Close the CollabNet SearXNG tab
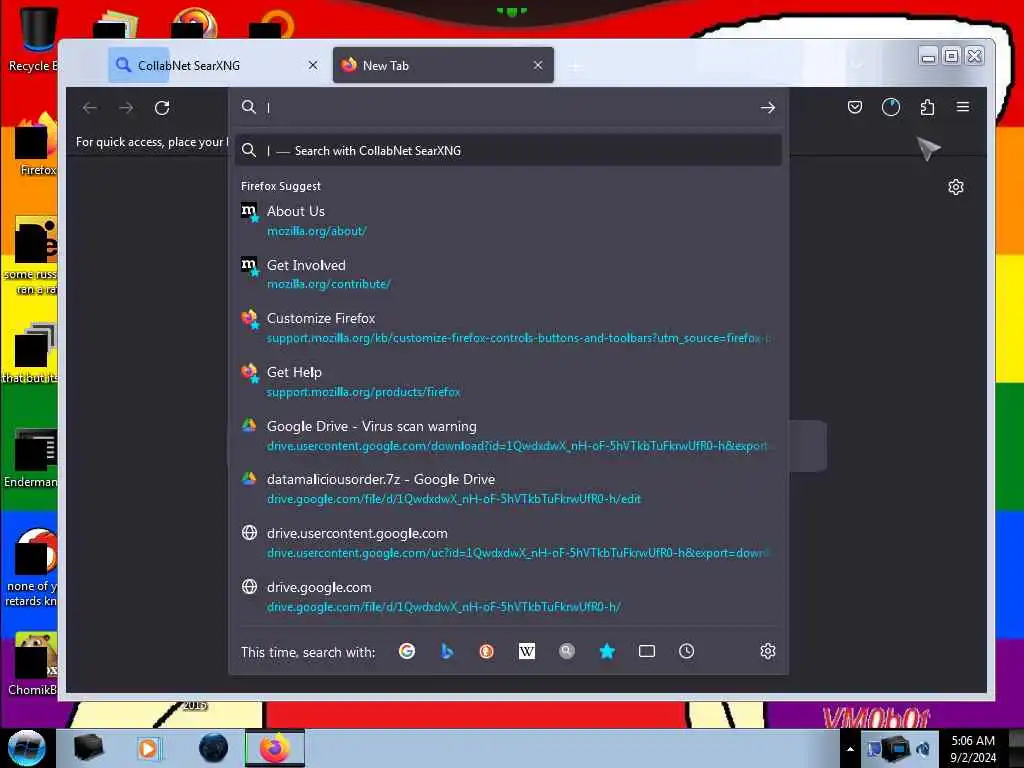This screenshot has width=1024, height=768. 313,65
